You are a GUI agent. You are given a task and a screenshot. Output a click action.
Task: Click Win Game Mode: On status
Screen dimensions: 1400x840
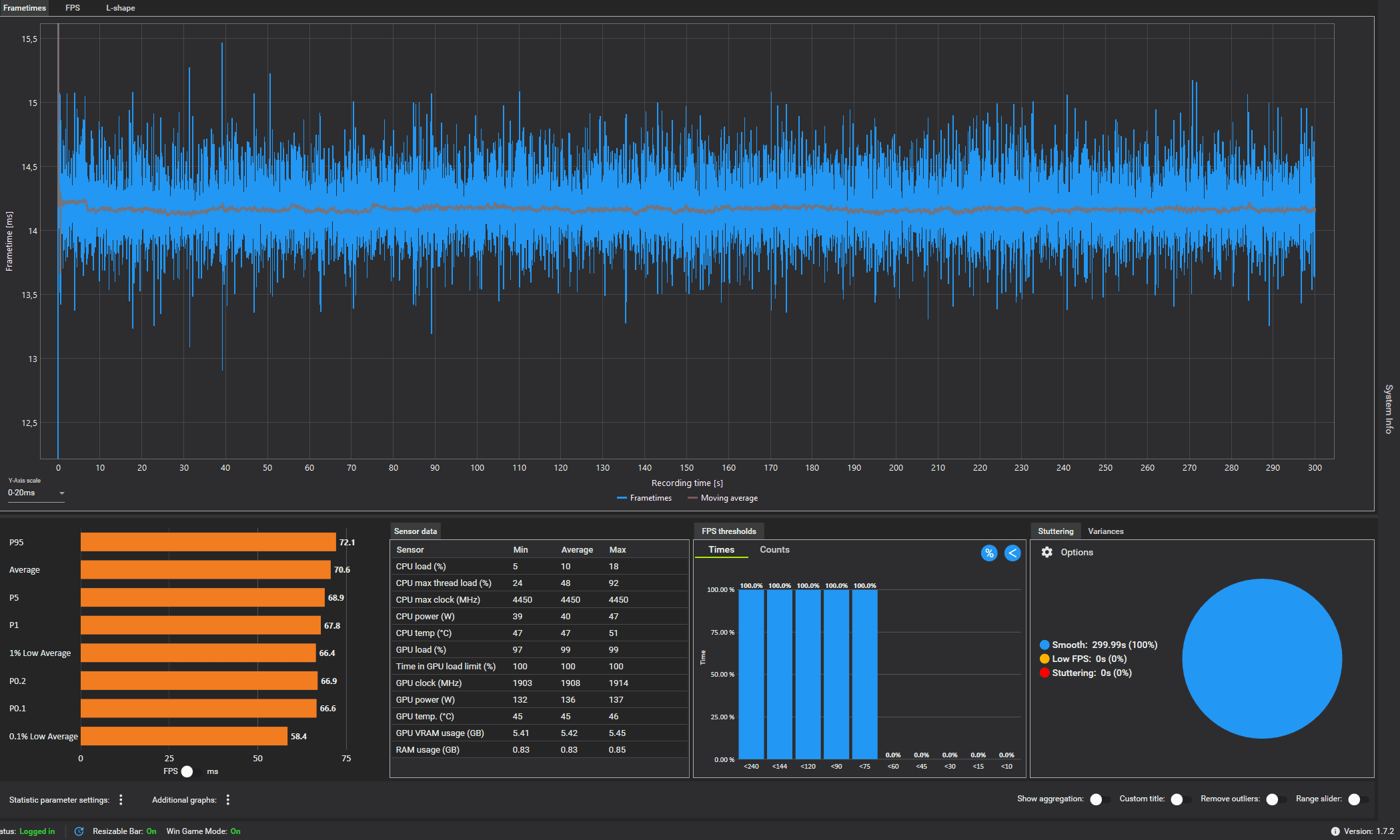pyautogui.click(x=203, y=831)
